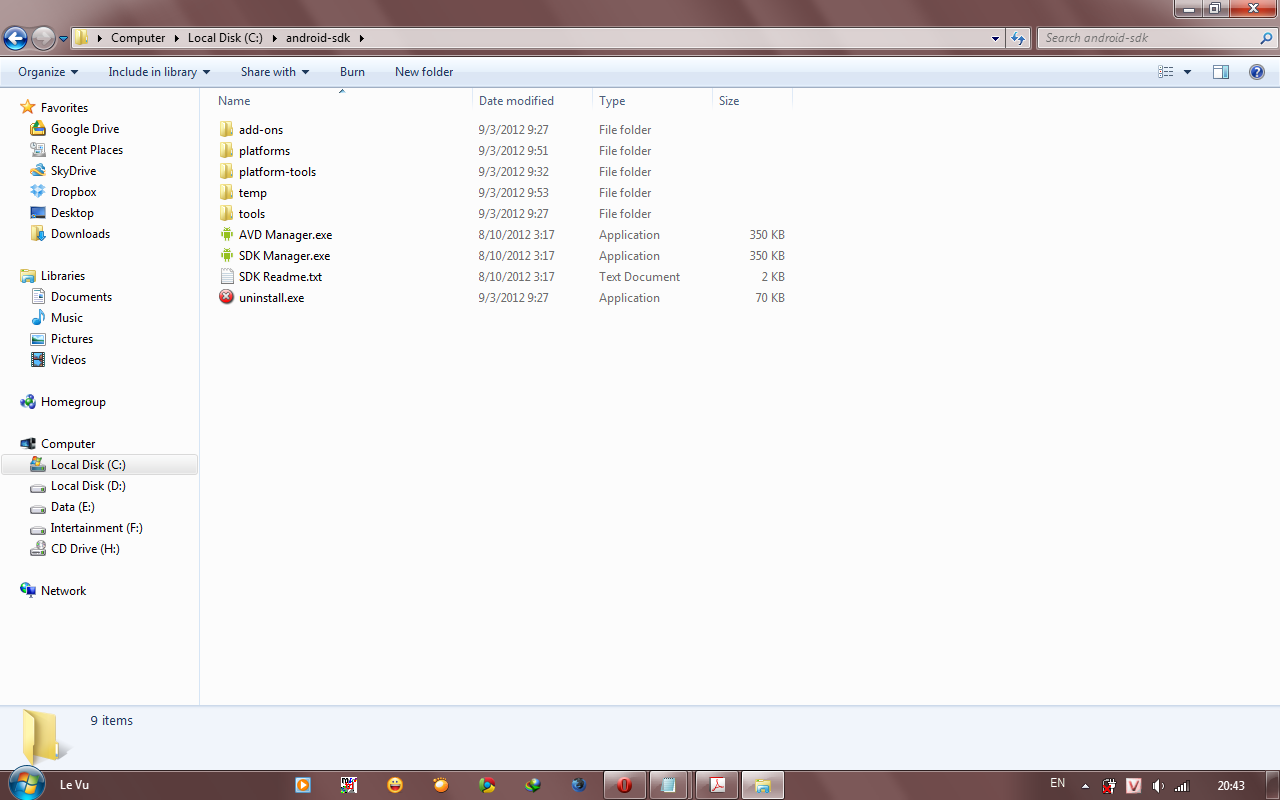Select Network in the navigation pane
Screen dimensions: 1282x800
(63, 591)
